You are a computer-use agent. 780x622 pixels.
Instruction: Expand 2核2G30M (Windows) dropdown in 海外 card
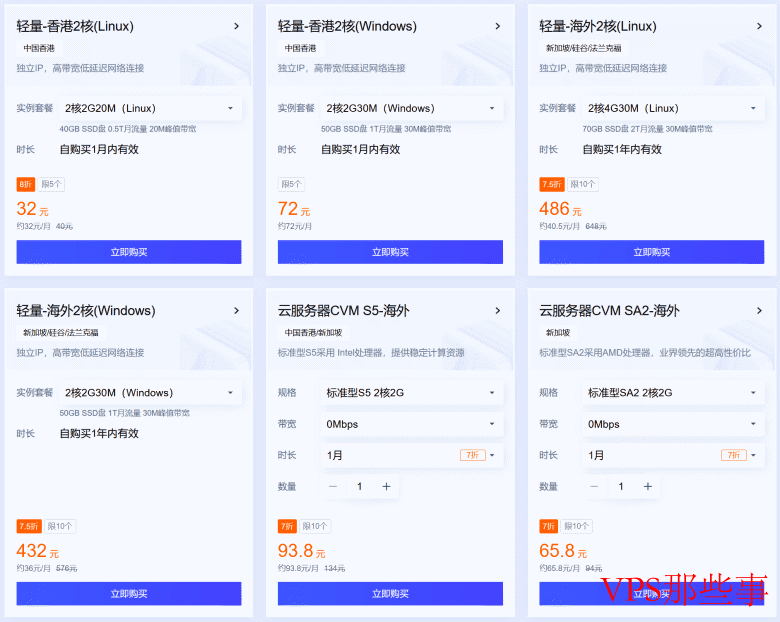tap(150, 393)
